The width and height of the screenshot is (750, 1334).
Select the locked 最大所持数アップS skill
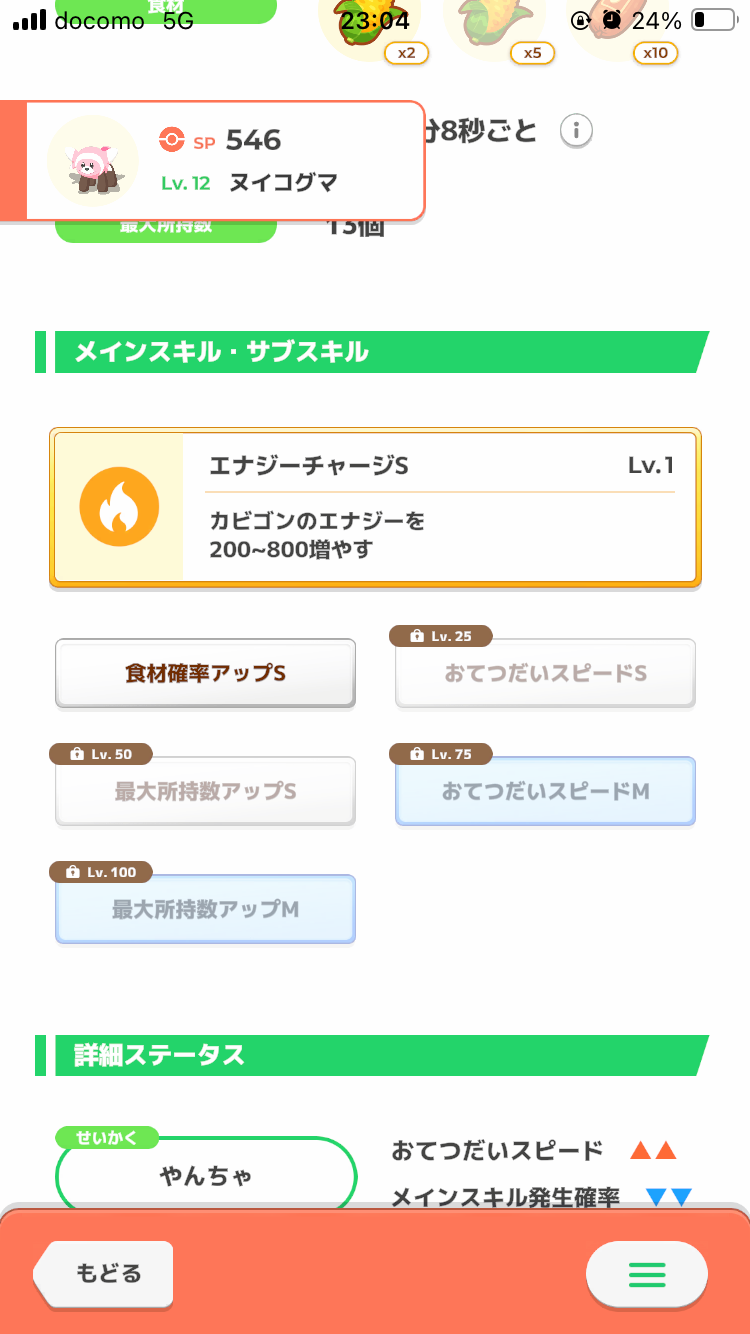pyautogui.click(x=205, y=792)
